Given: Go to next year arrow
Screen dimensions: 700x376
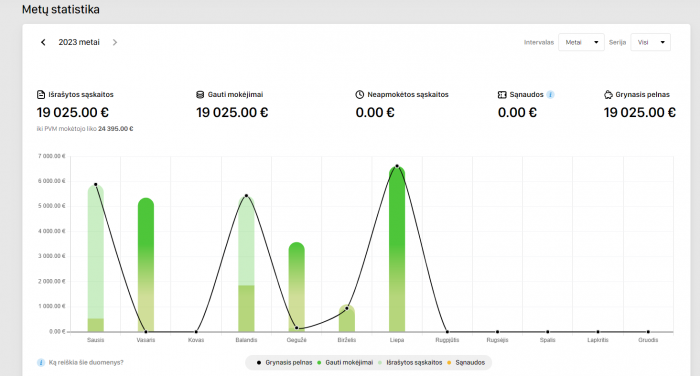Looking at the screenshot, I should [115, 42].
